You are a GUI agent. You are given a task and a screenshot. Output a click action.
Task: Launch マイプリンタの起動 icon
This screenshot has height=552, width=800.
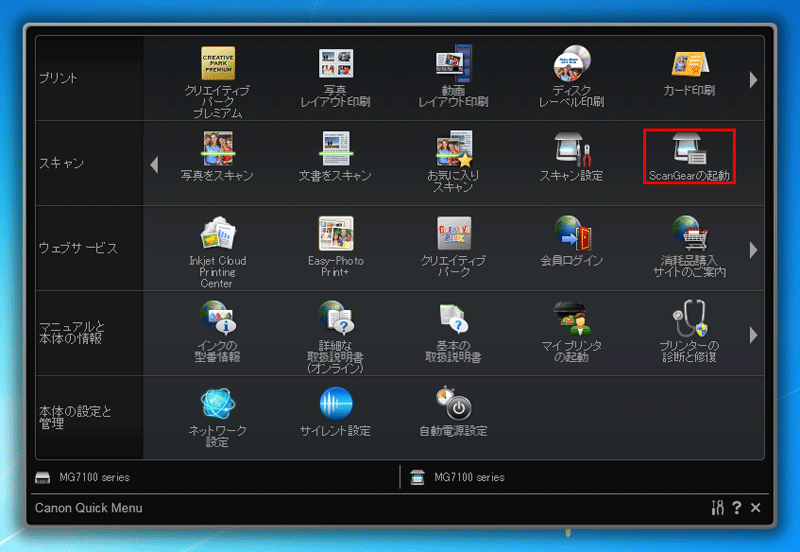click(571, 318)
